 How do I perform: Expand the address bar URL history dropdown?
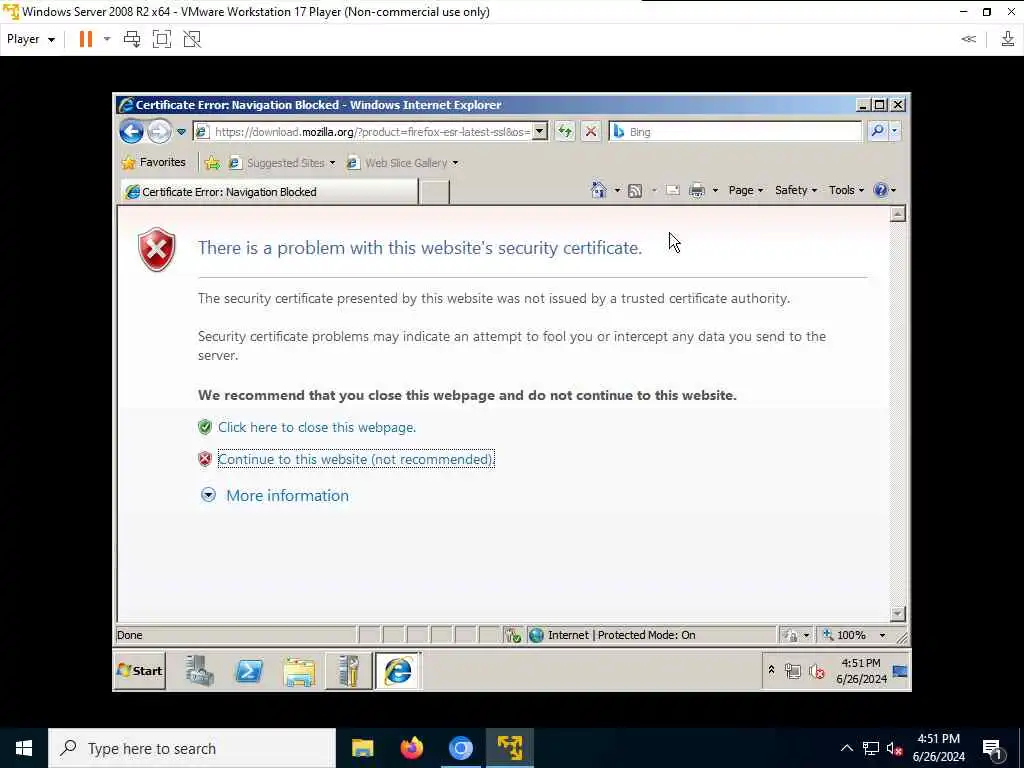pos(539,132)
